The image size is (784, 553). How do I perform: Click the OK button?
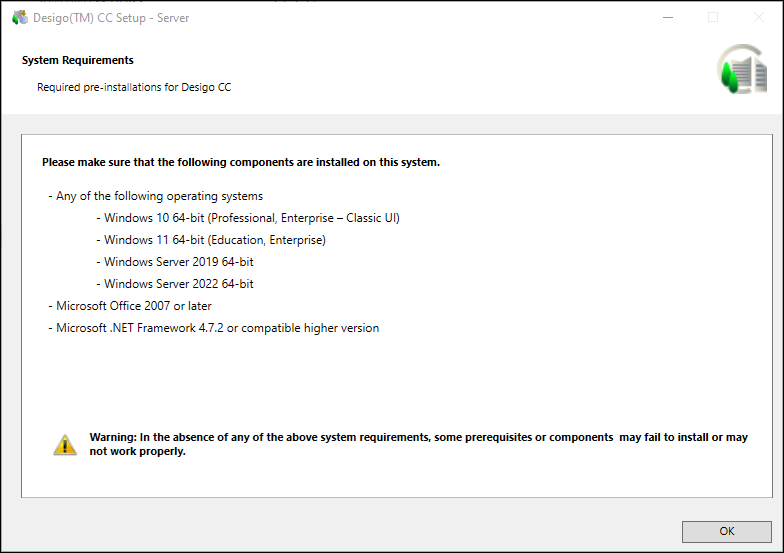pyautogui.click(x=726, y=531)
